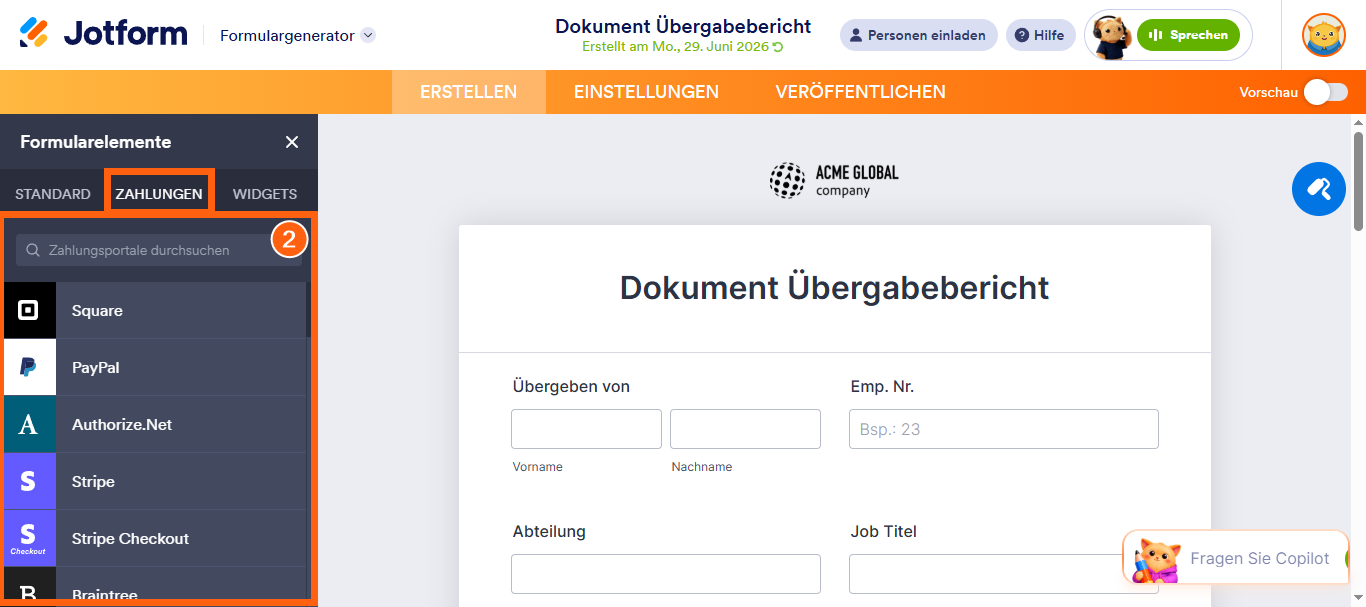Click the Stripe logo icon

point(28,481)
